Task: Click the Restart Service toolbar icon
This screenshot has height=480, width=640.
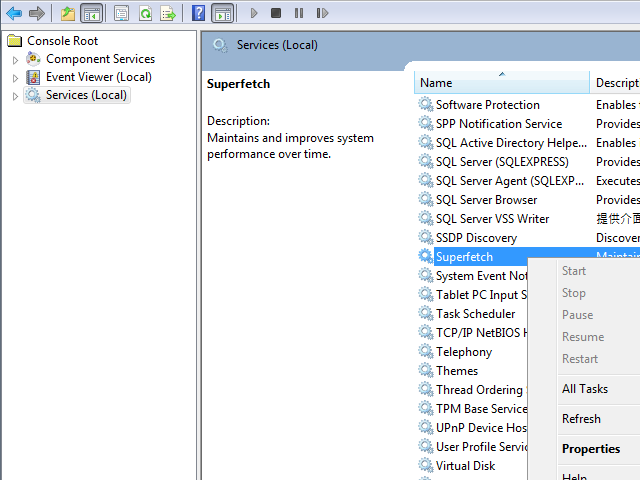Action: pyautogui.click(x=322, y=13)
